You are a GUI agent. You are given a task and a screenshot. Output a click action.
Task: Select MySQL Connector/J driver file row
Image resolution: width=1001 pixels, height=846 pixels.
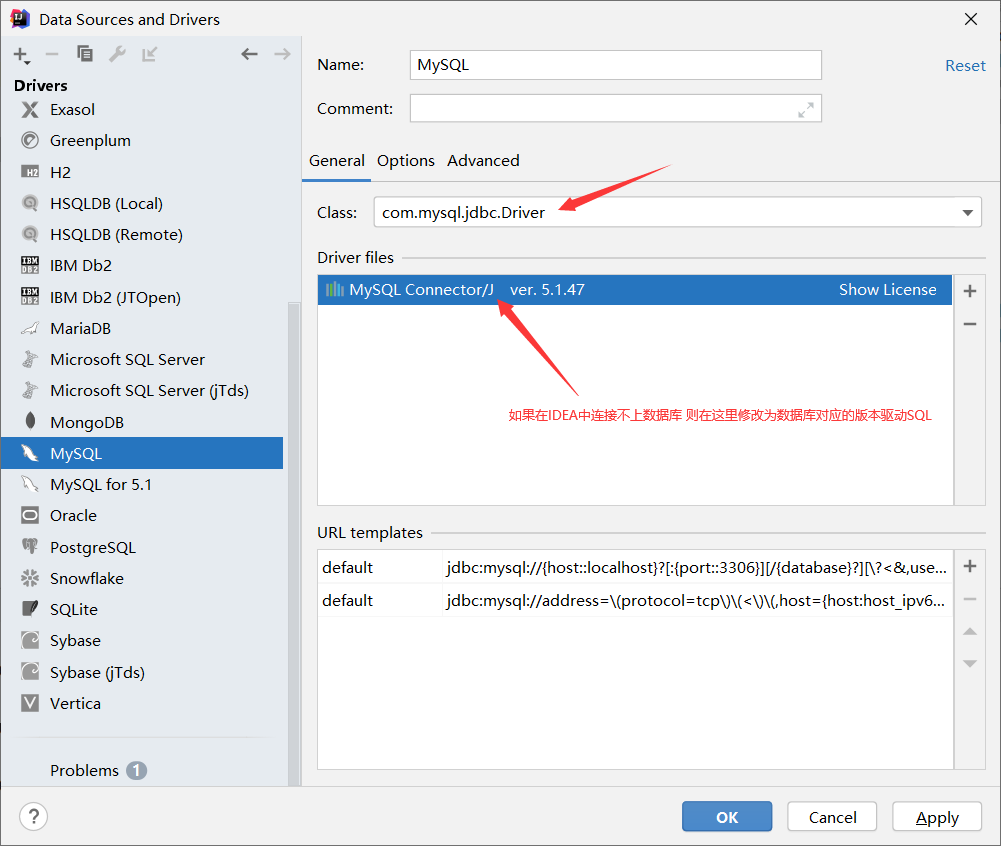click(x=635, y=290)
